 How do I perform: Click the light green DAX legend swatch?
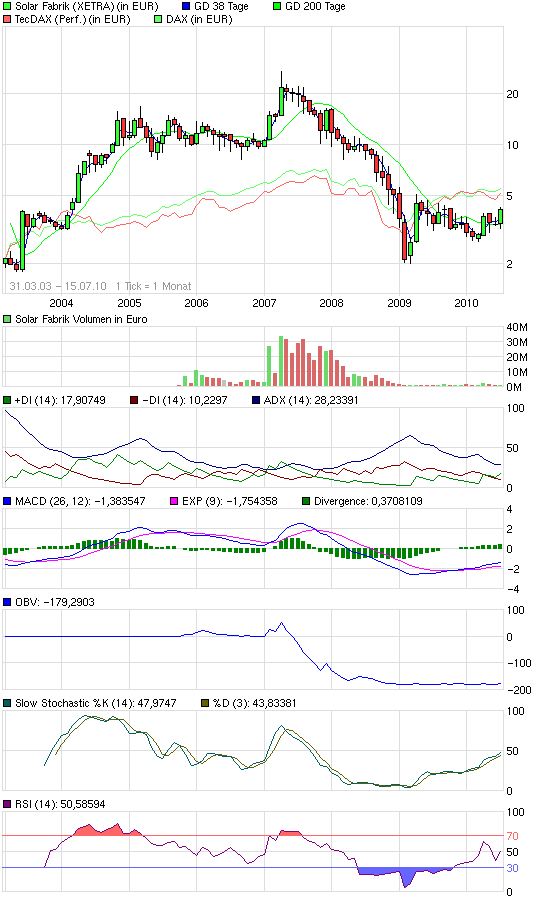coord(158,19)
